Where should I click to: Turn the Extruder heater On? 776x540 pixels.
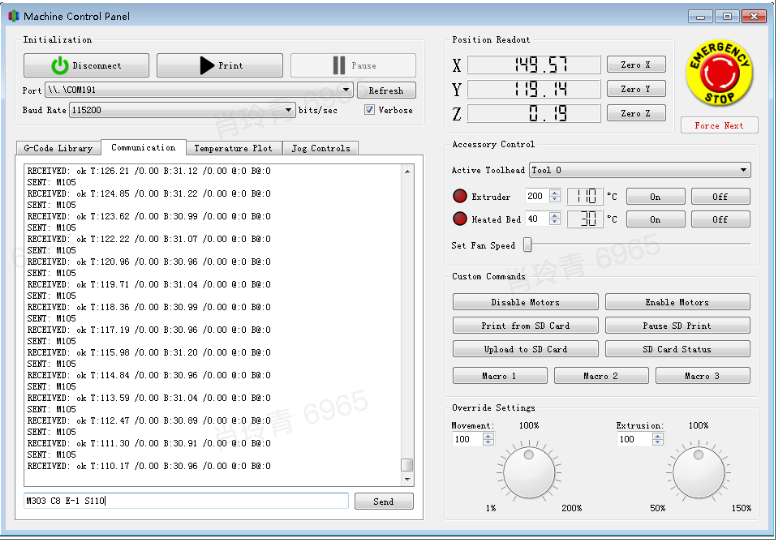[655, 197]
